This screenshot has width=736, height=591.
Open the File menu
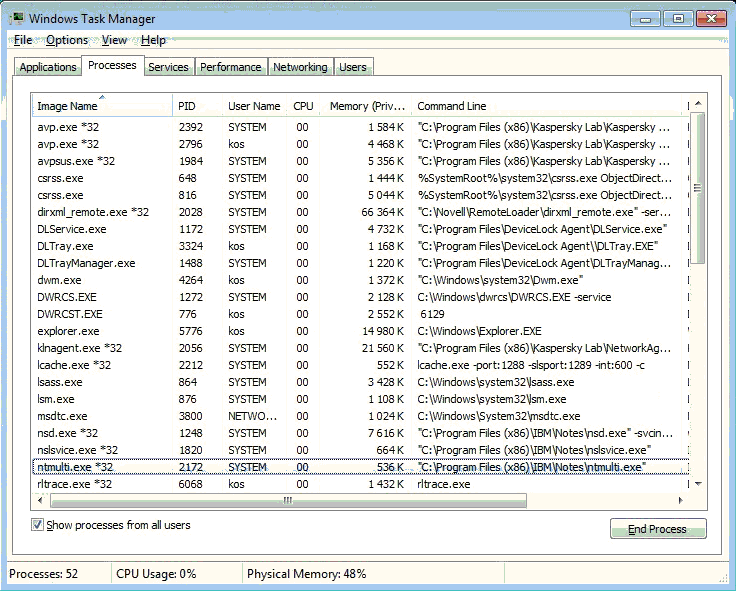pyautogui.click(x=23, y=40)
